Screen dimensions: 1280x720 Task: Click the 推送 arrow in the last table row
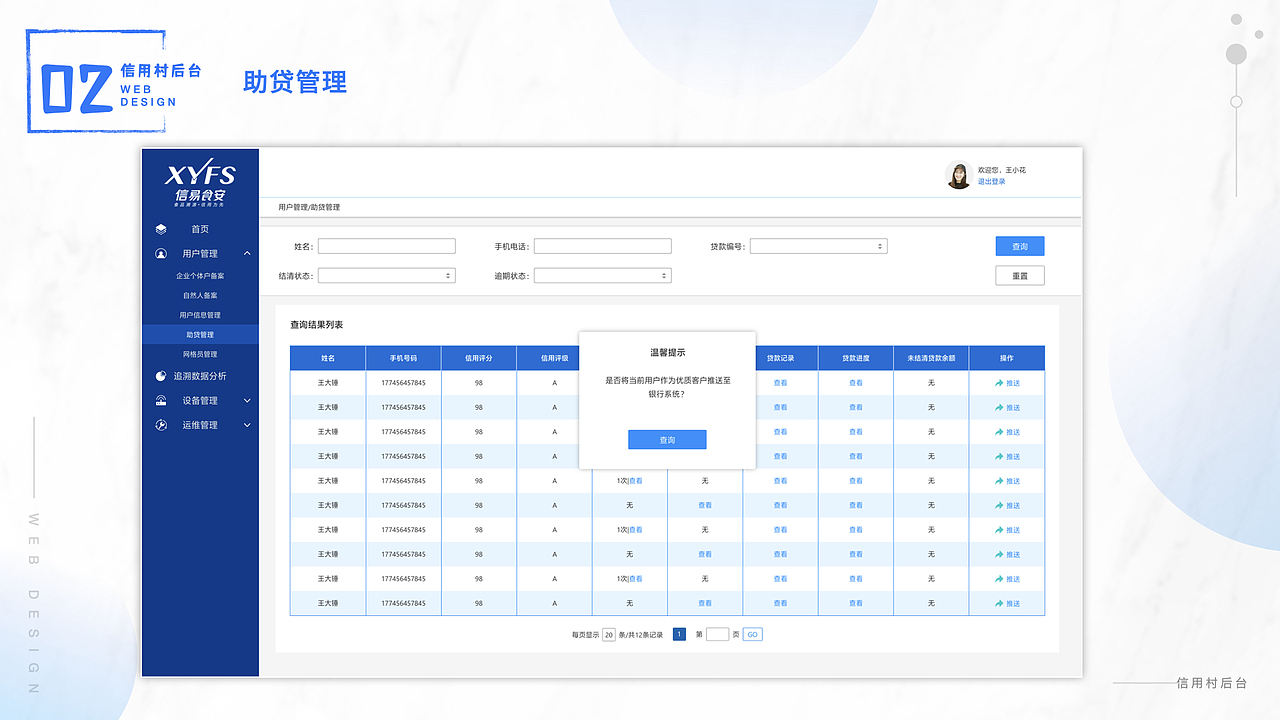click(x=999, y=604)
